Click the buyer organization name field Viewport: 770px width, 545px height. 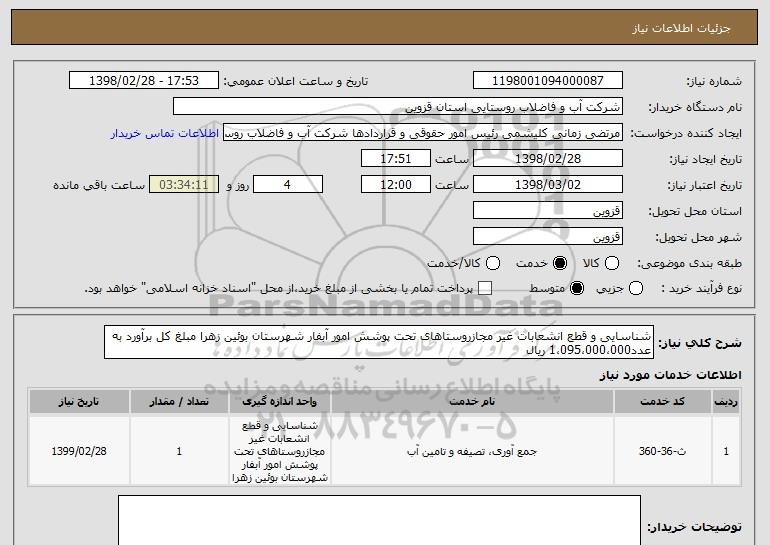click(398, 107)
